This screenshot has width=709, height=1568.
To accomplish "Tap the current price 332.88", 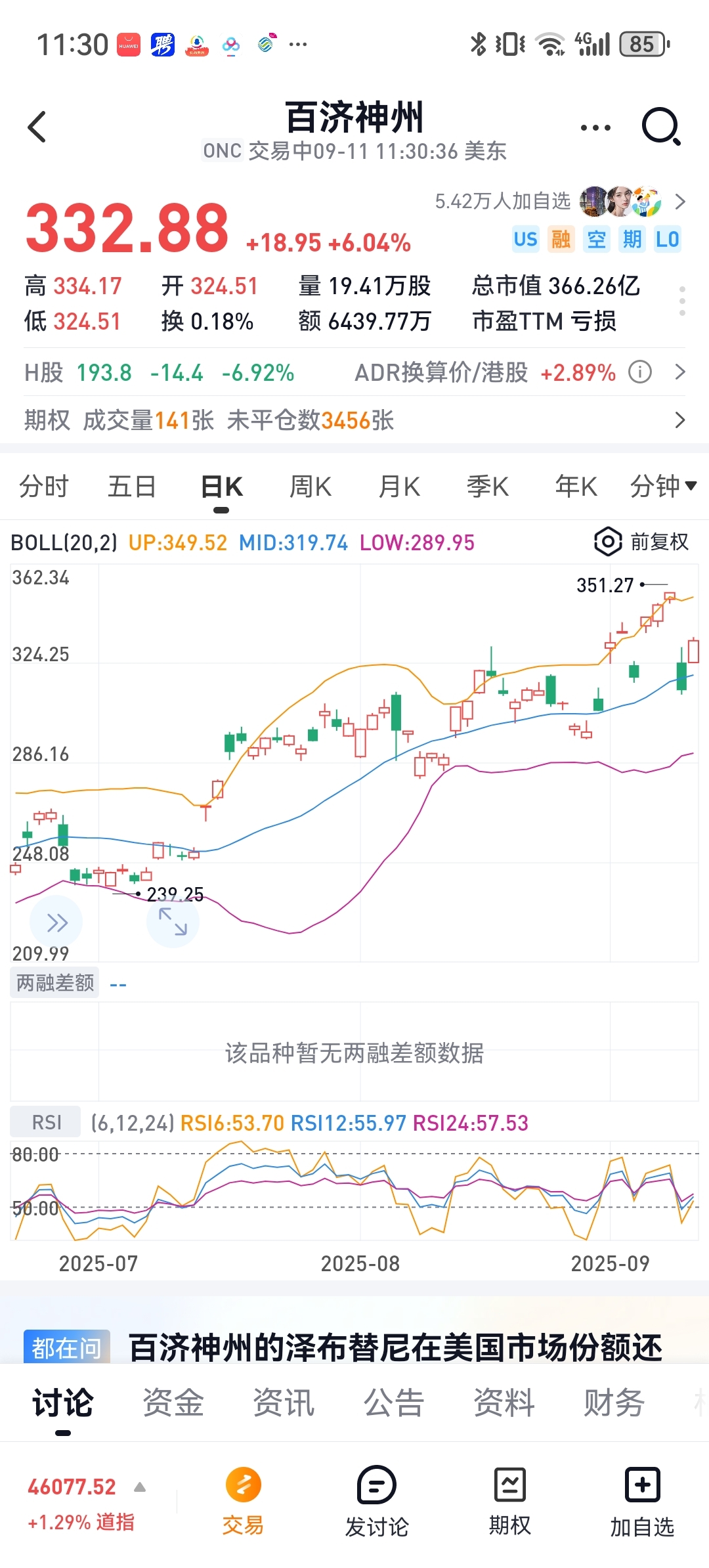I will [x=127, y=227].
